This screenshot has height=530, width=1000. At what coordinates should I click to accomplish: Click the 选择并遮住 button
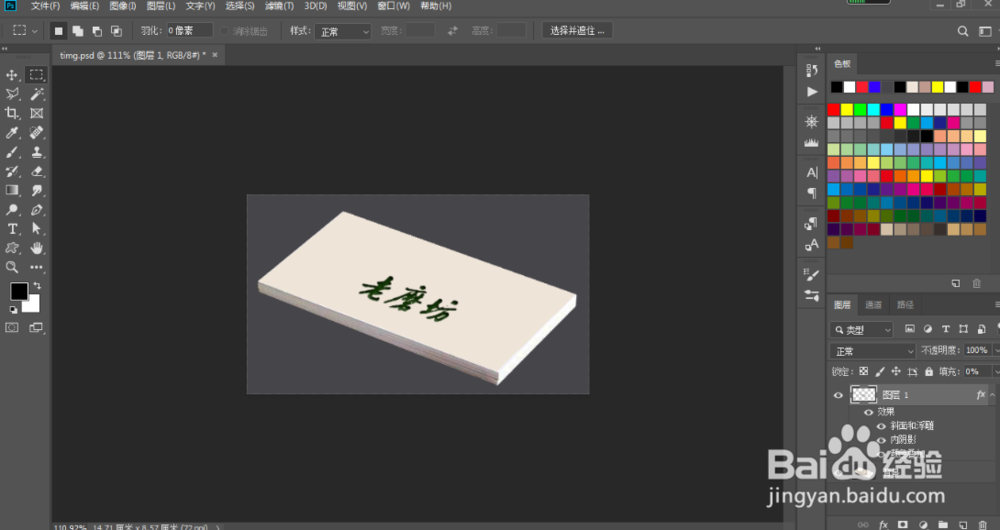[577, 31]
